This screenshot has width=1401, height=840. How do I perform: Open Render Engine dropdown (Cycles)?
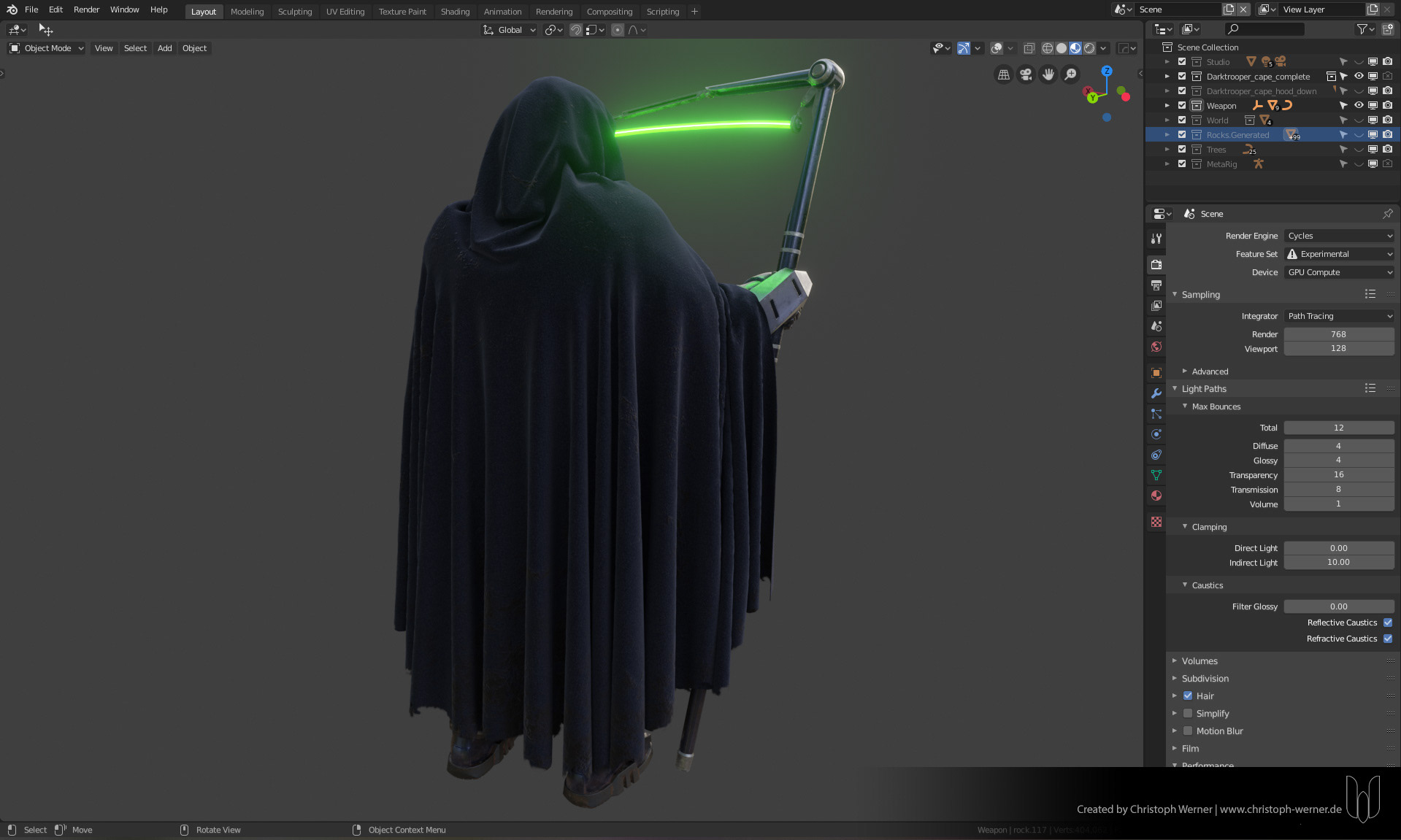1339,236
